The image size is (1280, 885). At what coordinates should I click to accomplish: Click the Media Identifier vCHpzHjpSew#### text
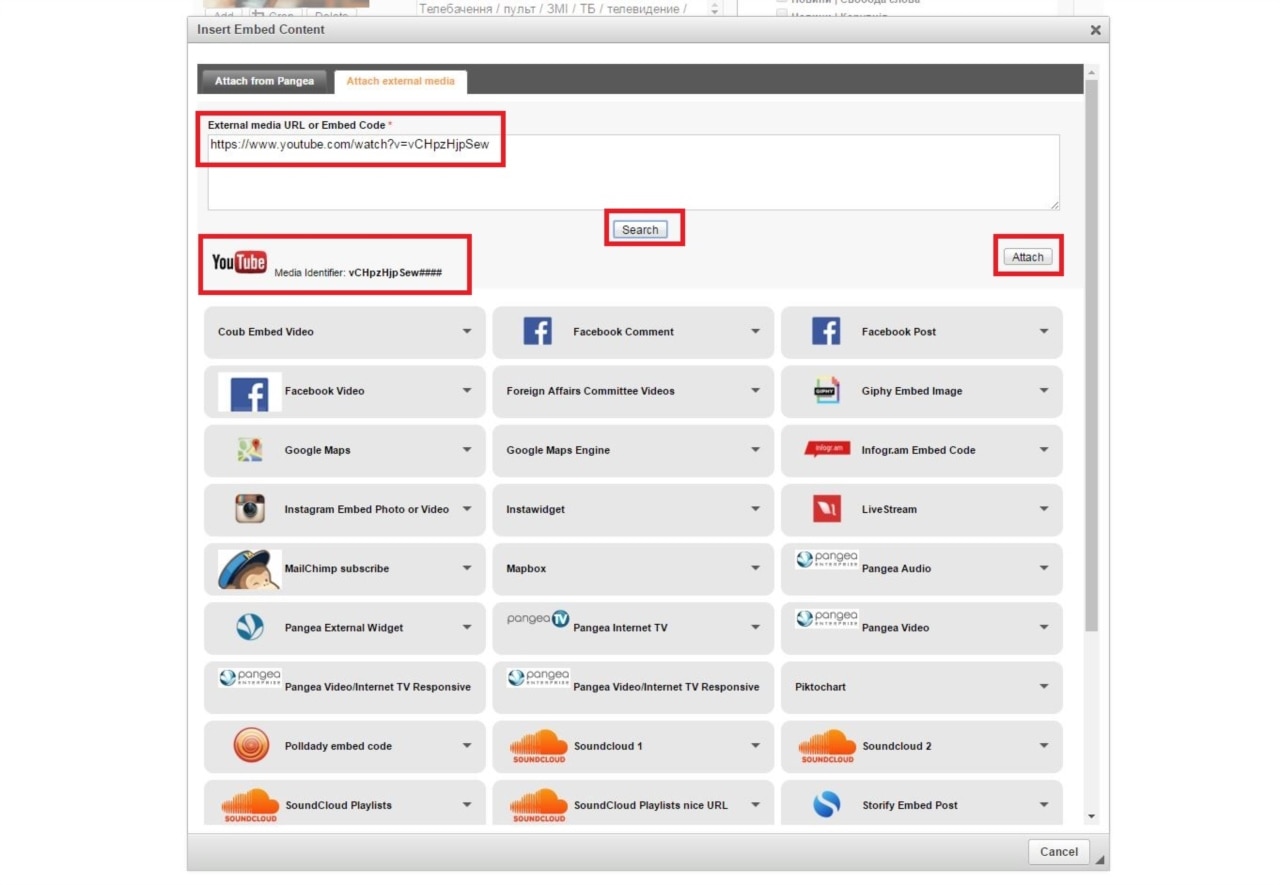pos(358,272)
